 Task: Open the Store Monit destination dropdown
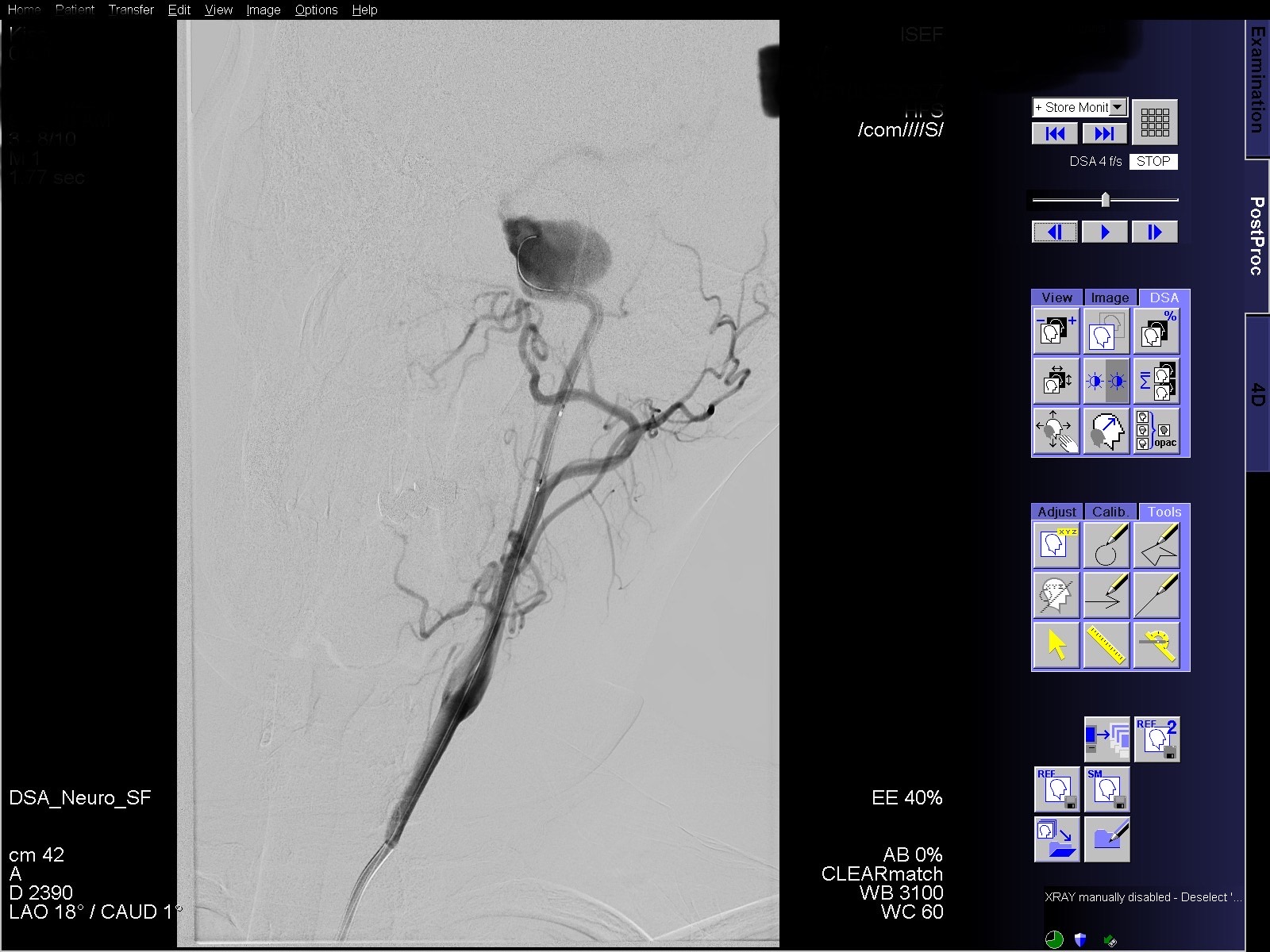click(1118, 107)
